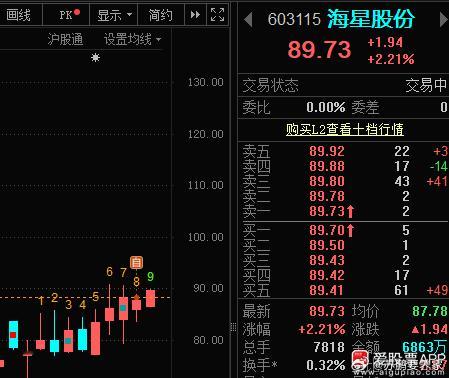
Task: Click the large current price 89.73
Action: pyautogui.click(x=319, y=50)
